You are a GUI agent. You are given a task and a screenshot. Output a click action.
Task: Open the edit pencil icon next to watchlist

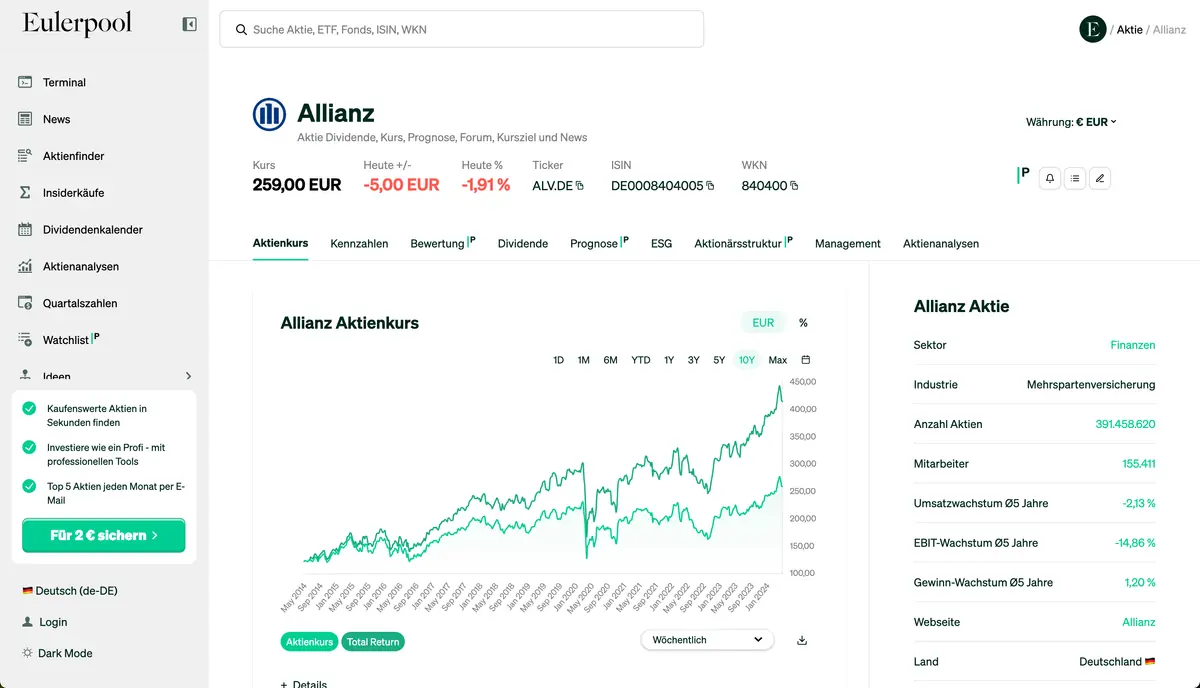click(x=1099, y=178)
